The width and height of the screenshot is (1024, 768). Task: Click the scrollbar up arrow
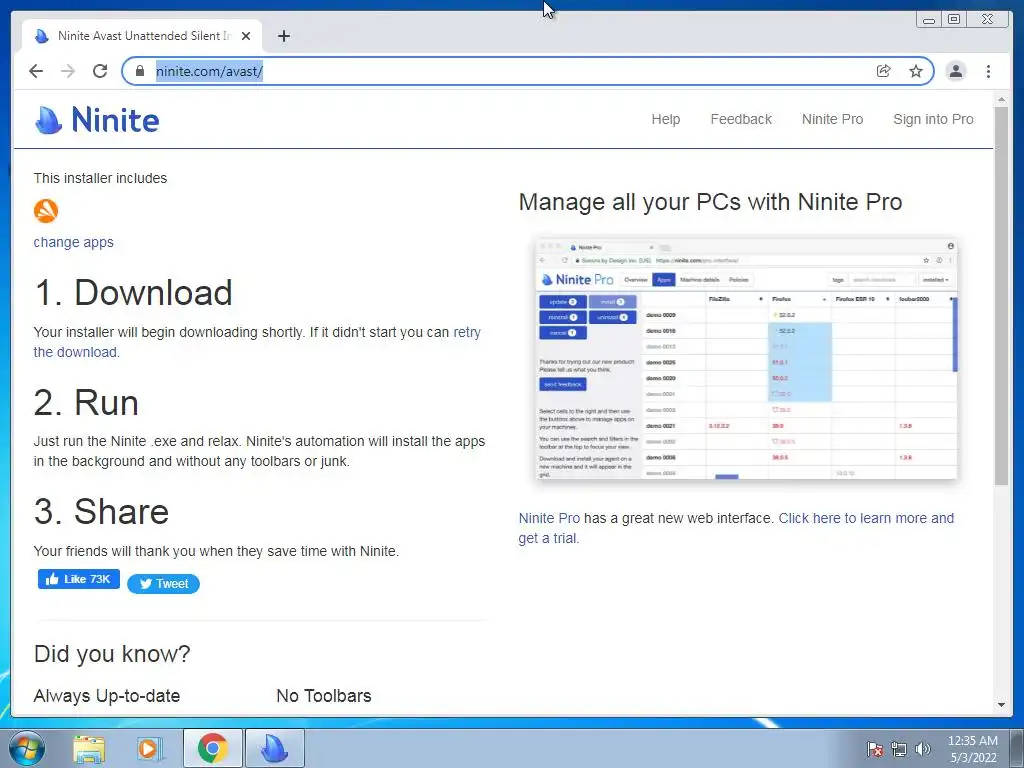click(x=1001, y=100)
